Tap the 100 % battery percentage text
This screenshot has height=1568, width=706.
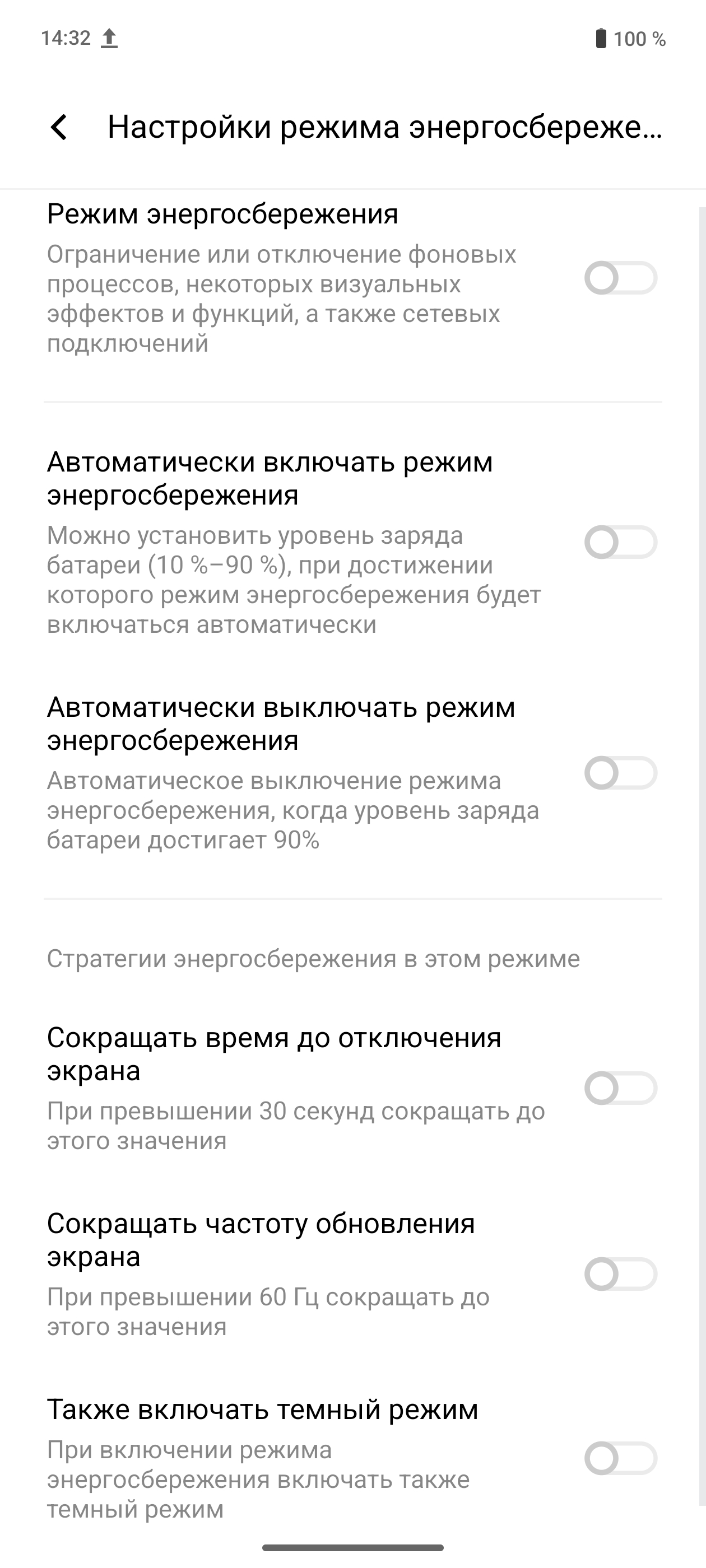tap(639, 39)
